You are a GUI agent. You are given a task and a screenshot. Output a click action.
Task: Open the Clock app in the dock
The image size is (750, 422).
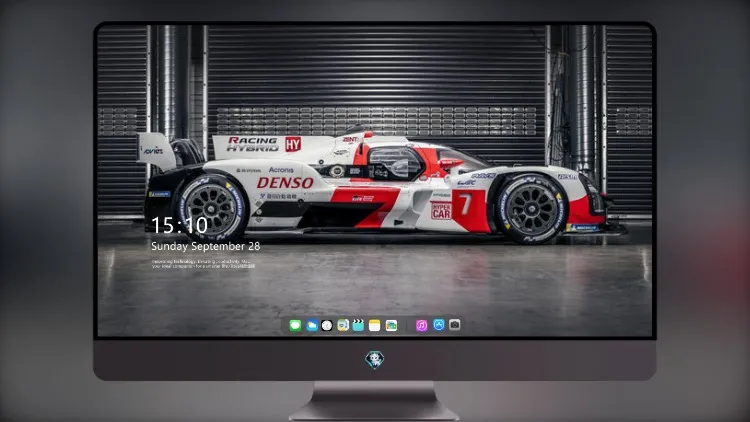click(x=327, y=325)
